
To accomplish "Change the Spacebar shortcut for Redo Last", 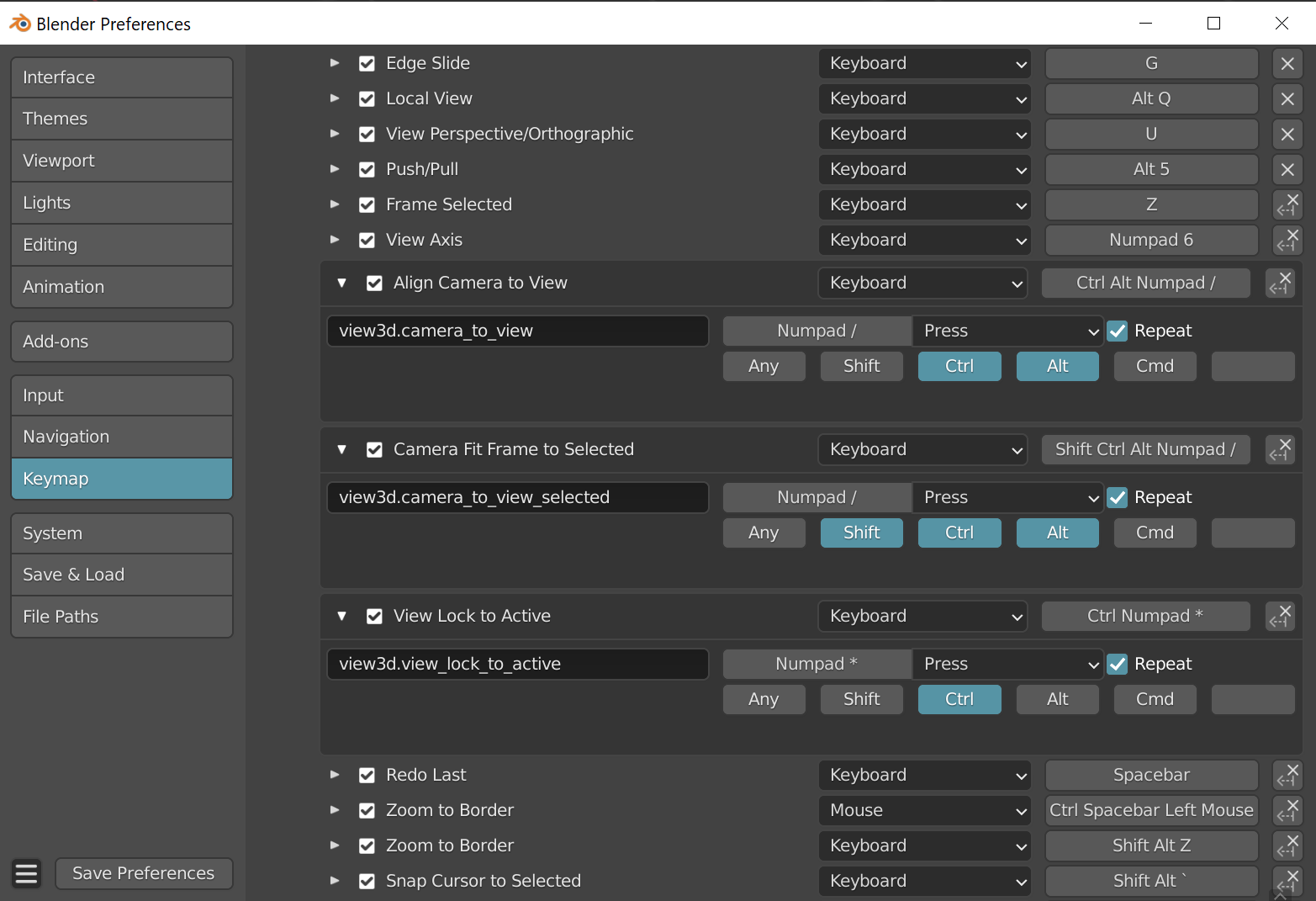I will coord(1150,776).
